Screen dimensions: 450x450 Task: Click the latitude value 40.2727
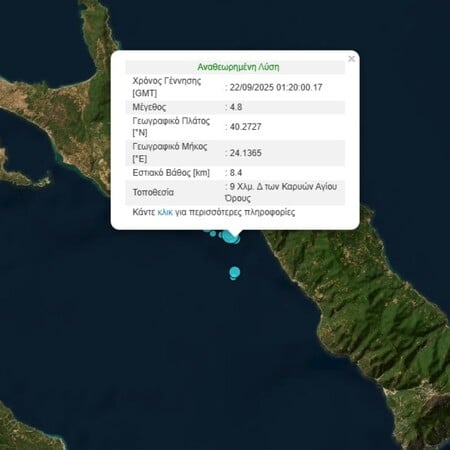[245, 127]
